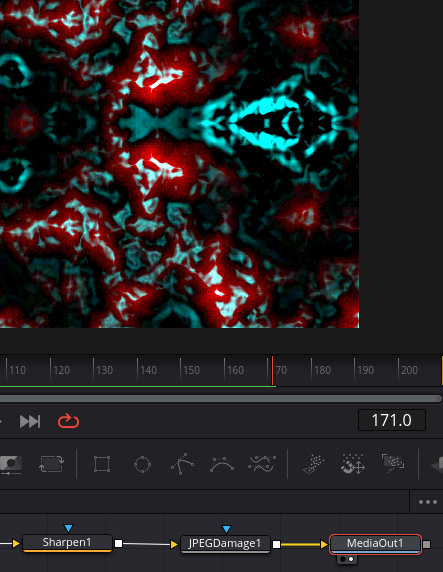Click the particle magnet-and-arrows tool icon
This screenshot has width=443, height=572.
(353, 464)
